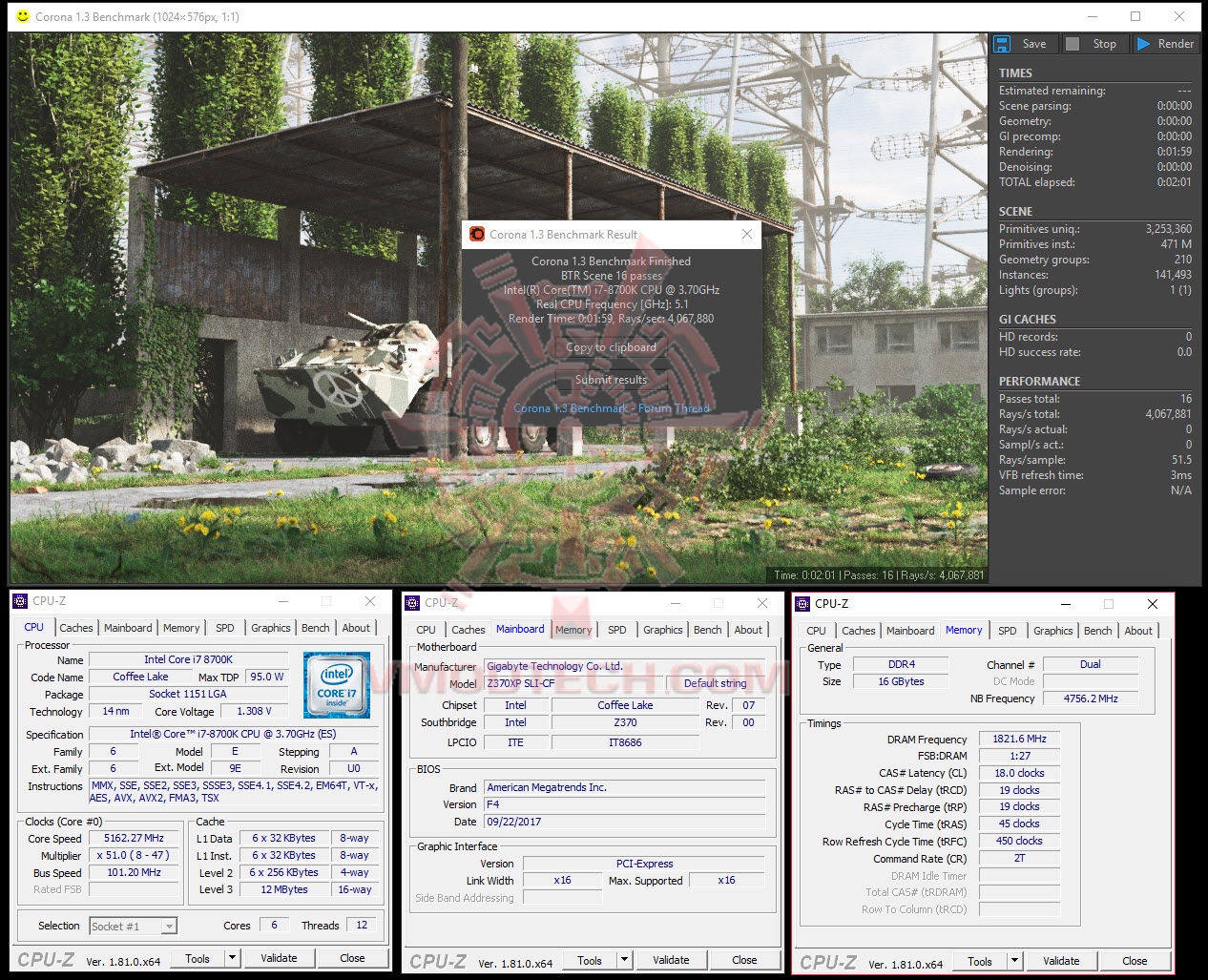The width and height of the screenshot is (1208, 980).
Task: Close the left CPU-Z window via X
Action: pos(369,601)
